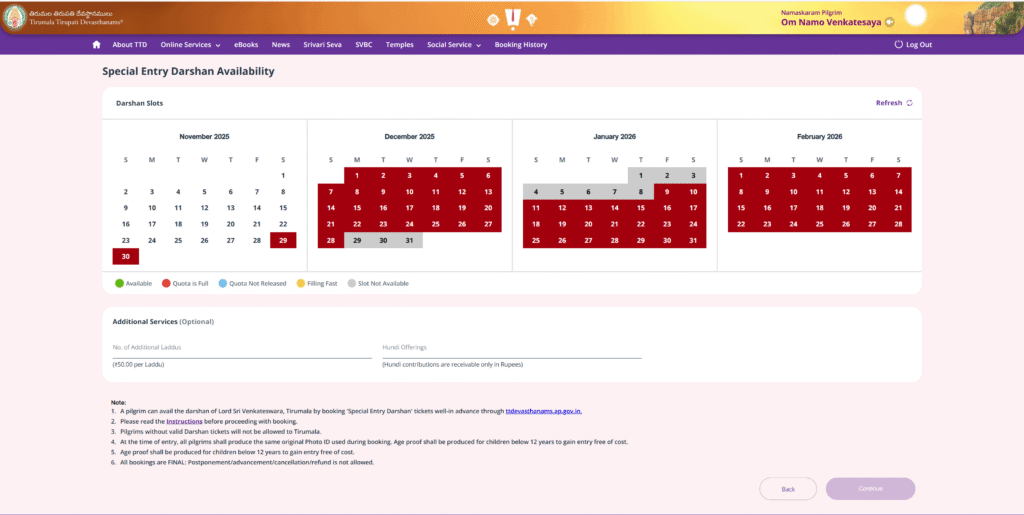Click the Continue button
This screenshot has height=515, width=1024.
coord(871,489)
